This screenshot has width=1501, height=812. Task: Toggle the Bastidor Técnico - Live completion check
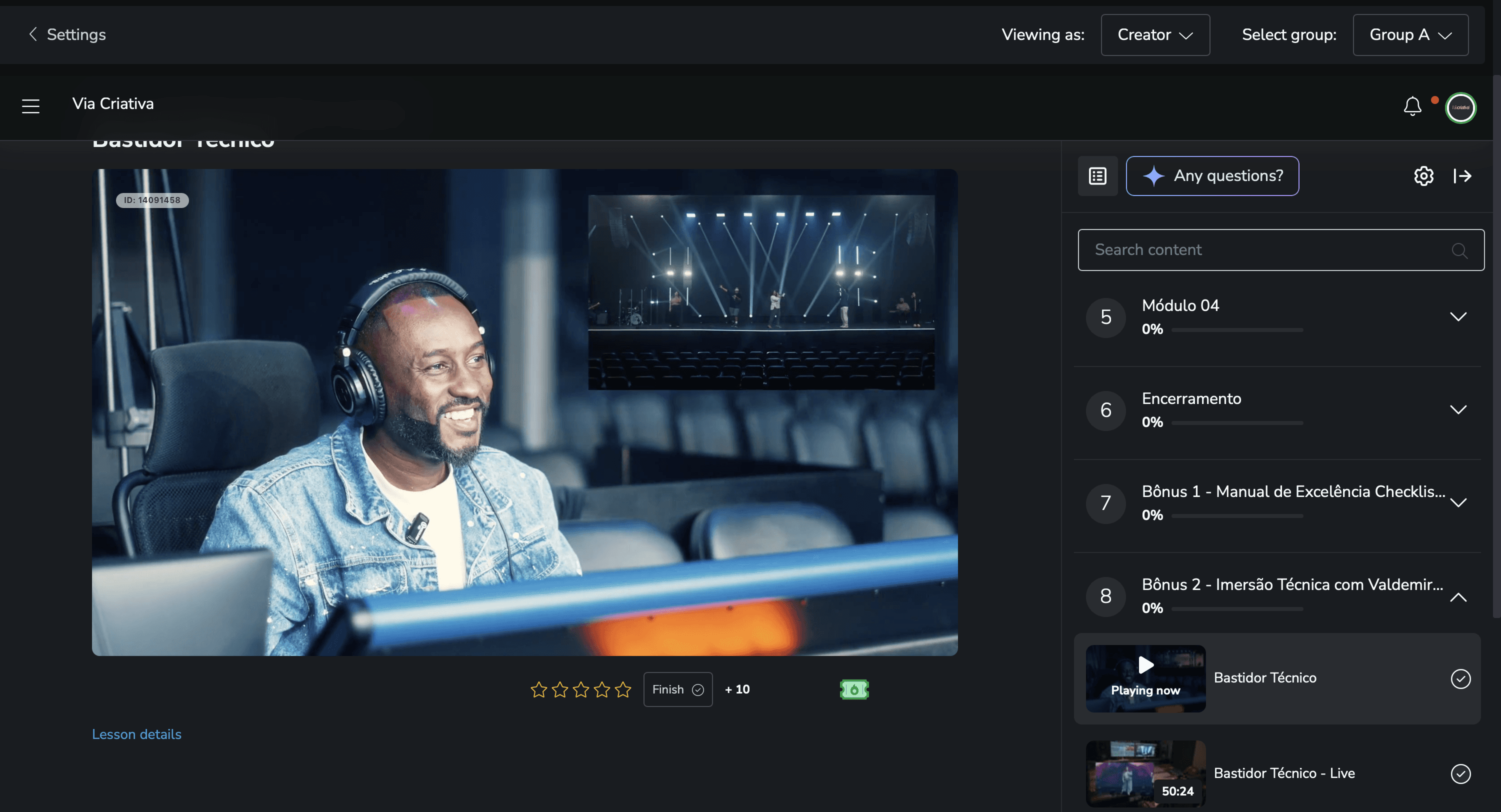pyautogui.click(x=1460, y=773)
